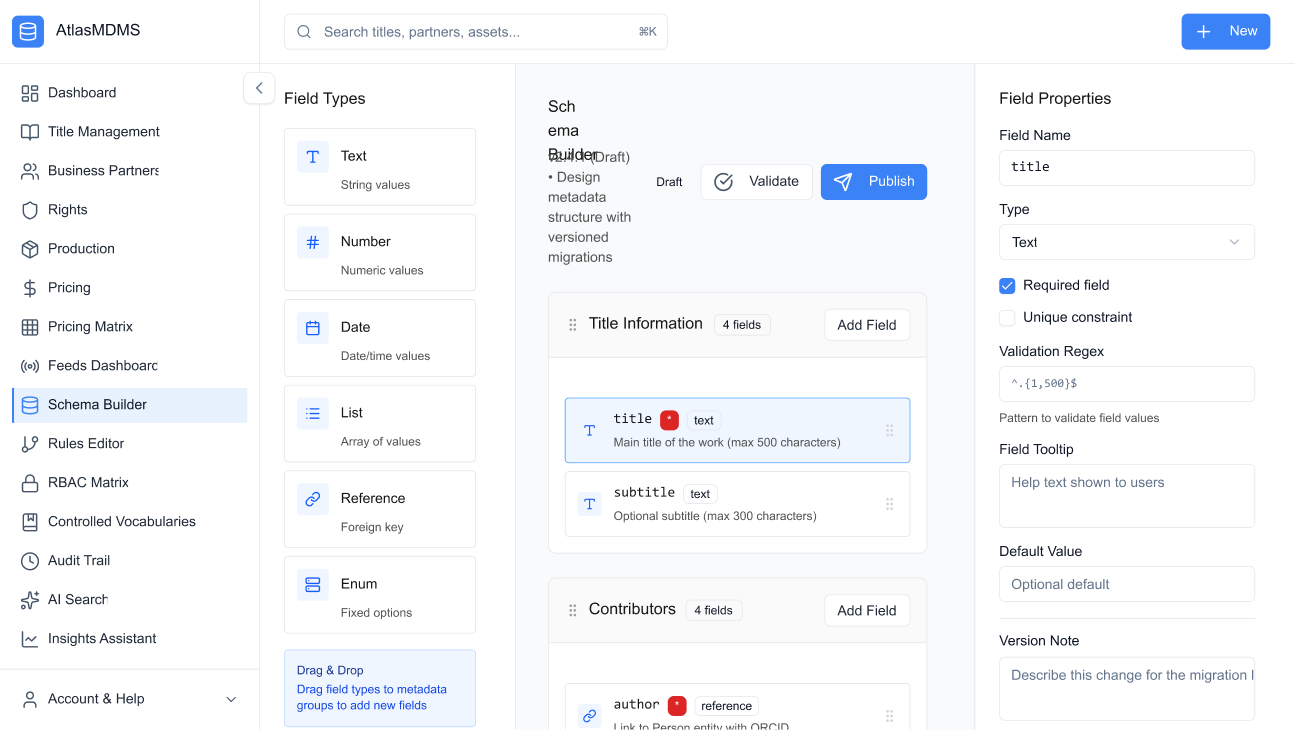
Task: Select the Text field type icon
Action: coord(312,156)
